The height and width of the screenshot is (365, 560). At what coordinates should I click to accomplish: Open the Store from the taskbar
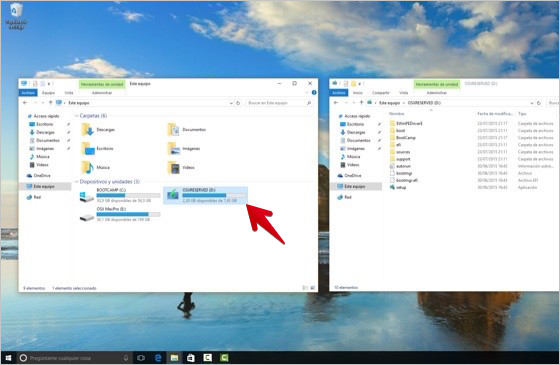(x=191, y=358)
